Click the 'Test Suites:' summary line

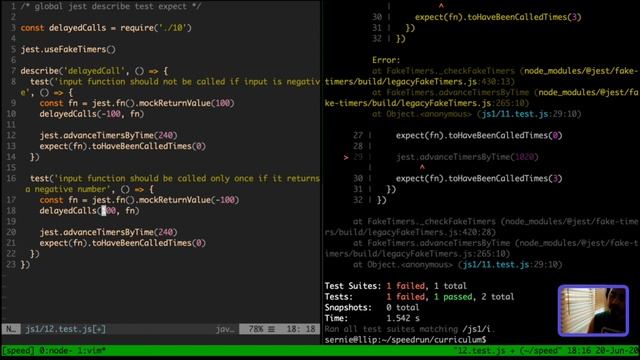(x=396, y=286)
